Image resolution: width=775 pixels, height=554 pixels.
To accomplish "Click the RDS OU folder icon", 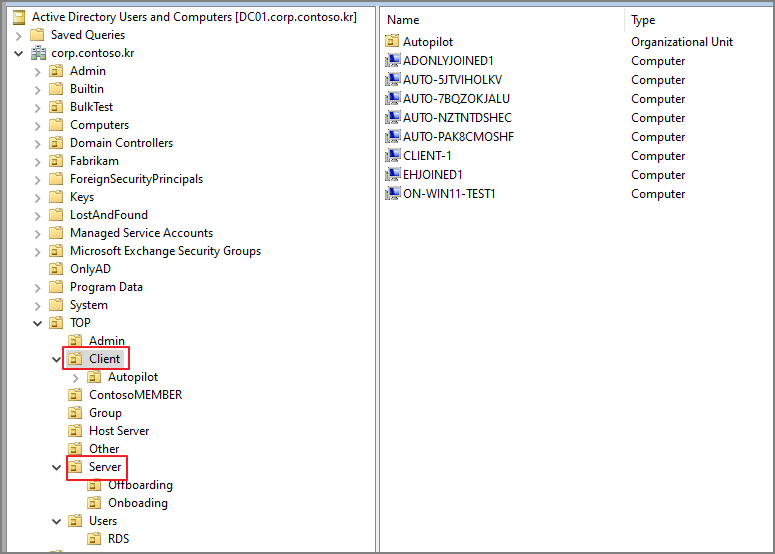I will pos(94,539).
